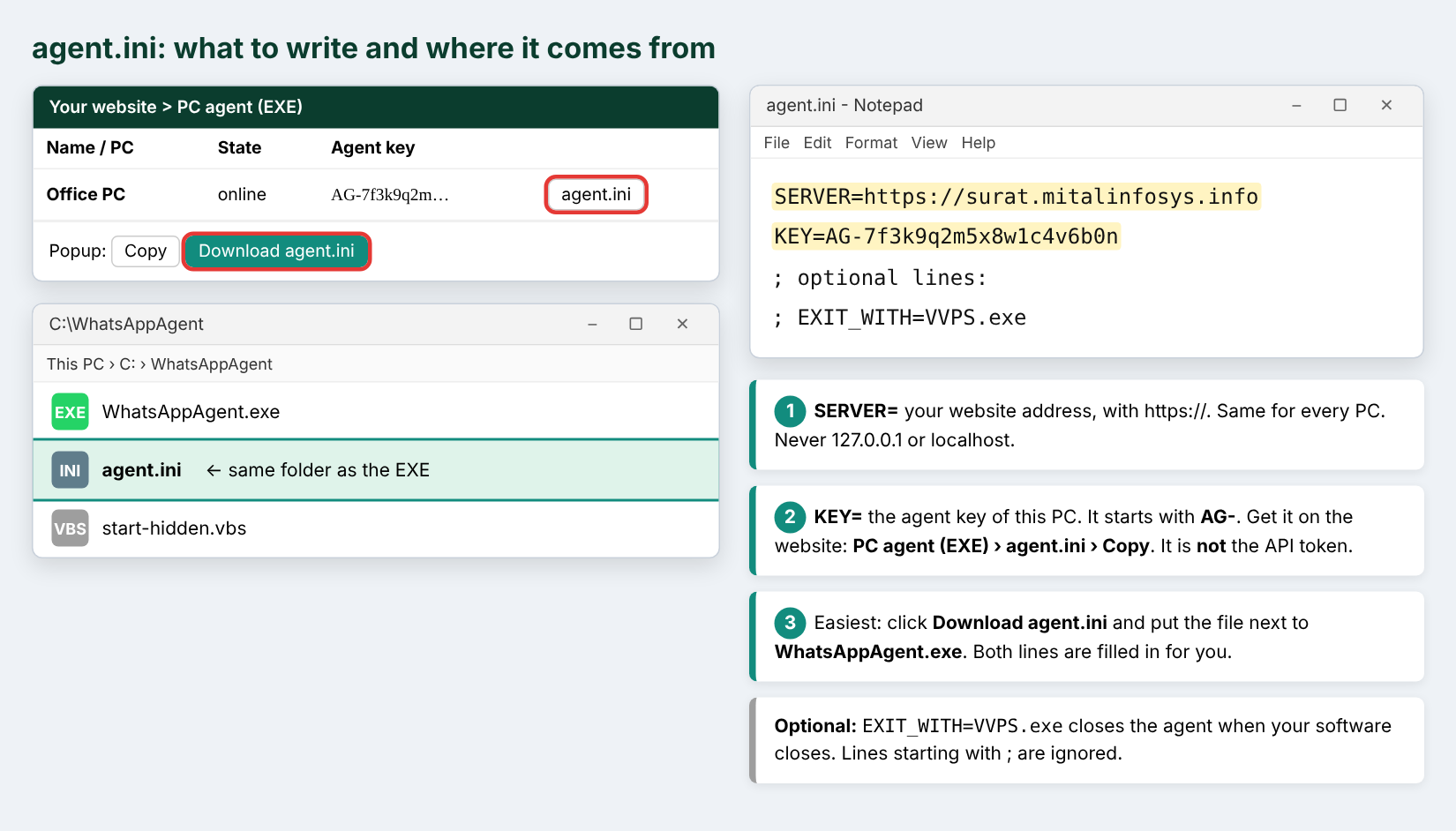
Task: Click the Name / PC column header
Action: click(x=90, y=147)
